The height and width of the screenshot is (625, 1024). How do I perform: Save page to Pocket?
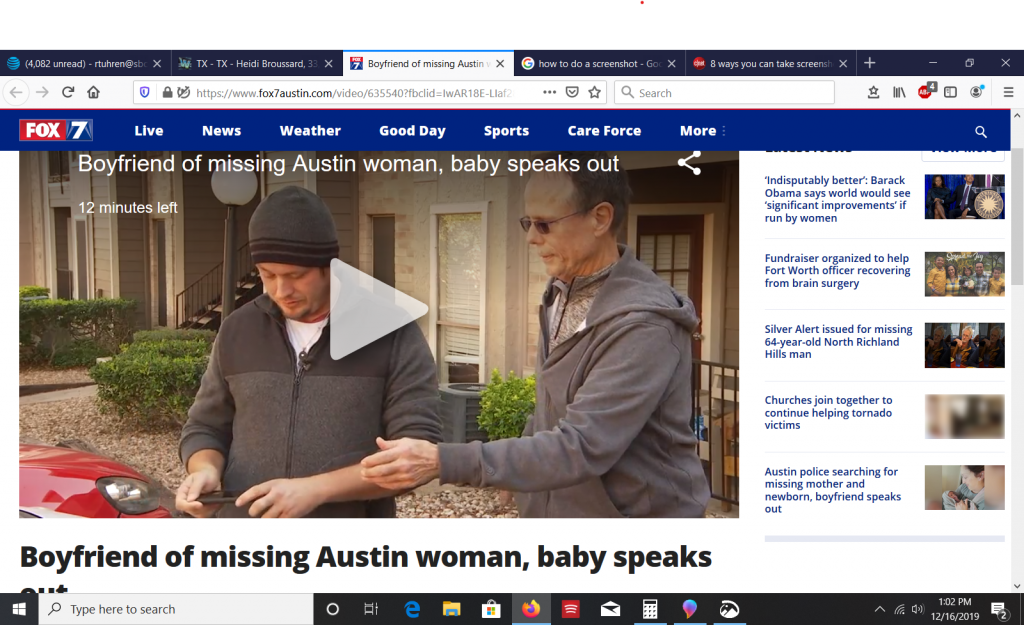click(572, 92)
